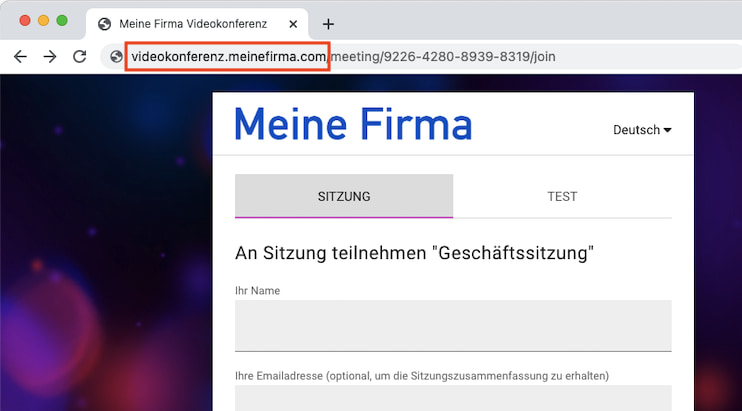This screenshot has width=742, height=411.
Task: Click the "An Sitzung teilnehmen" heading
Action: (x=414, y=253)
